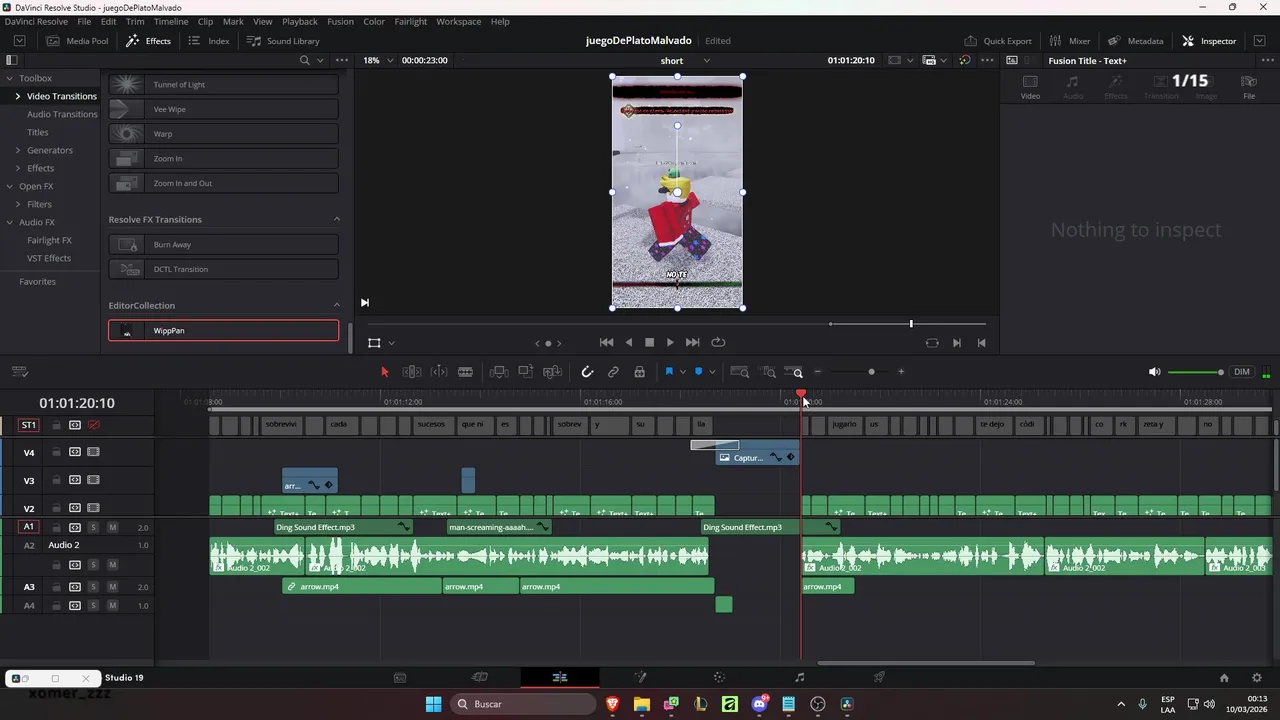
Task: Open the Sound Library panel
Action: pos(283,41)
